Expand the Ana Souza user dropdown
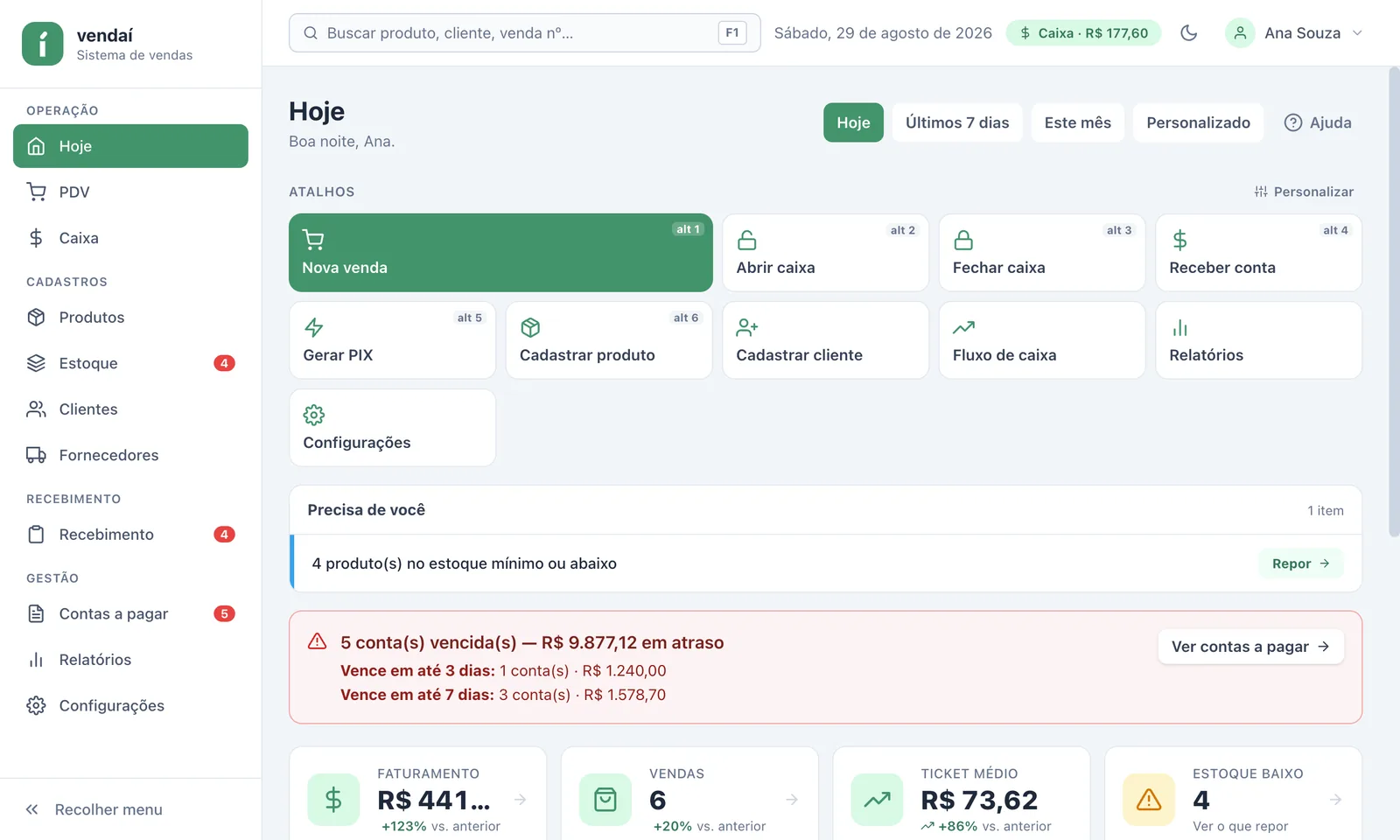Viewport: 1400px width, 840px height. pyautogui.click(x=1294, y=33)
